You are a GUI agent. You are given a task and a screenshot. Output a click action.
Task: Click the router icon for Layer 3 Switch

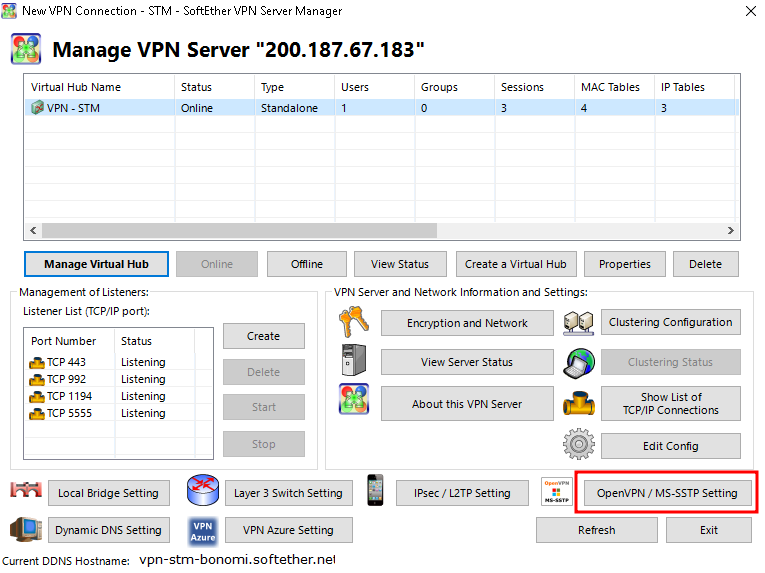coord(202,490)
